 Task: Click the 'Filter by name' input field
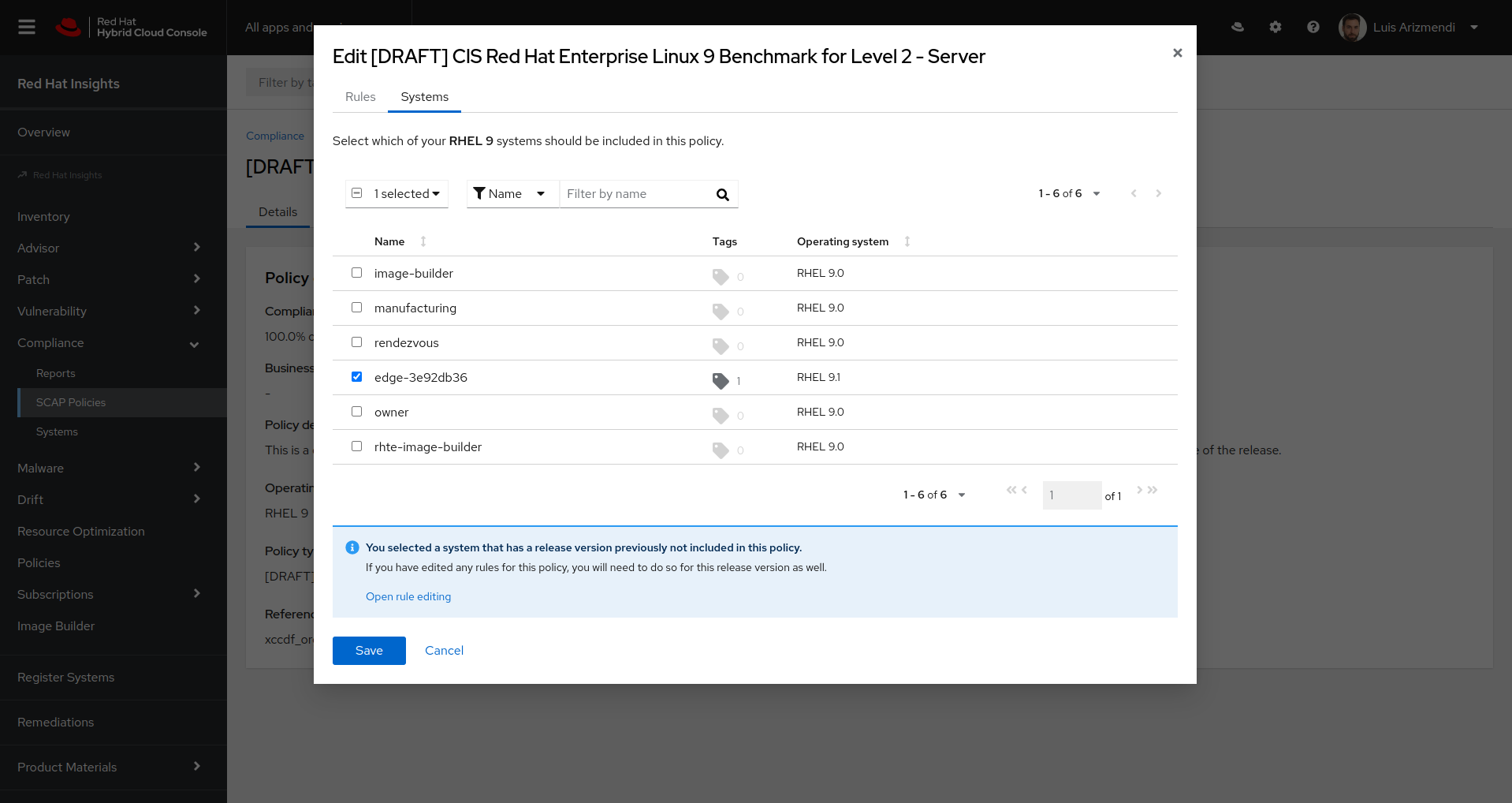635,194
